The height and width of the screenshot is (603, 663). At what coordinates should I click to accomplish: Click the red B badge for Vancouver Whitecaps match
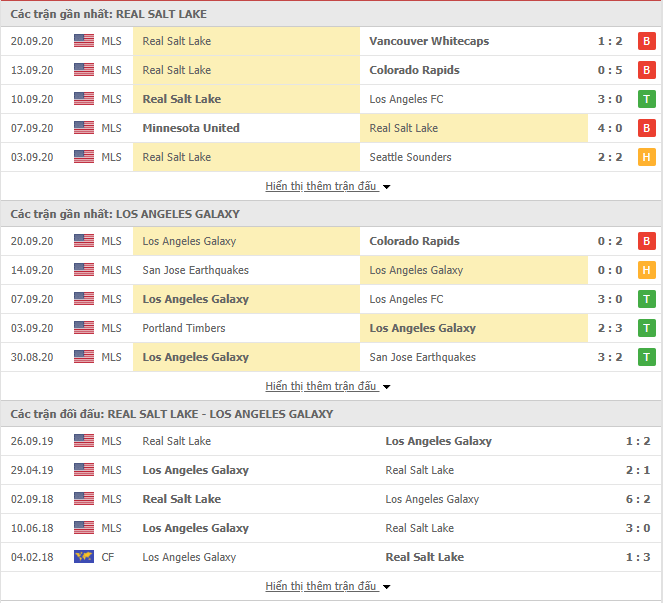(647, 41)
